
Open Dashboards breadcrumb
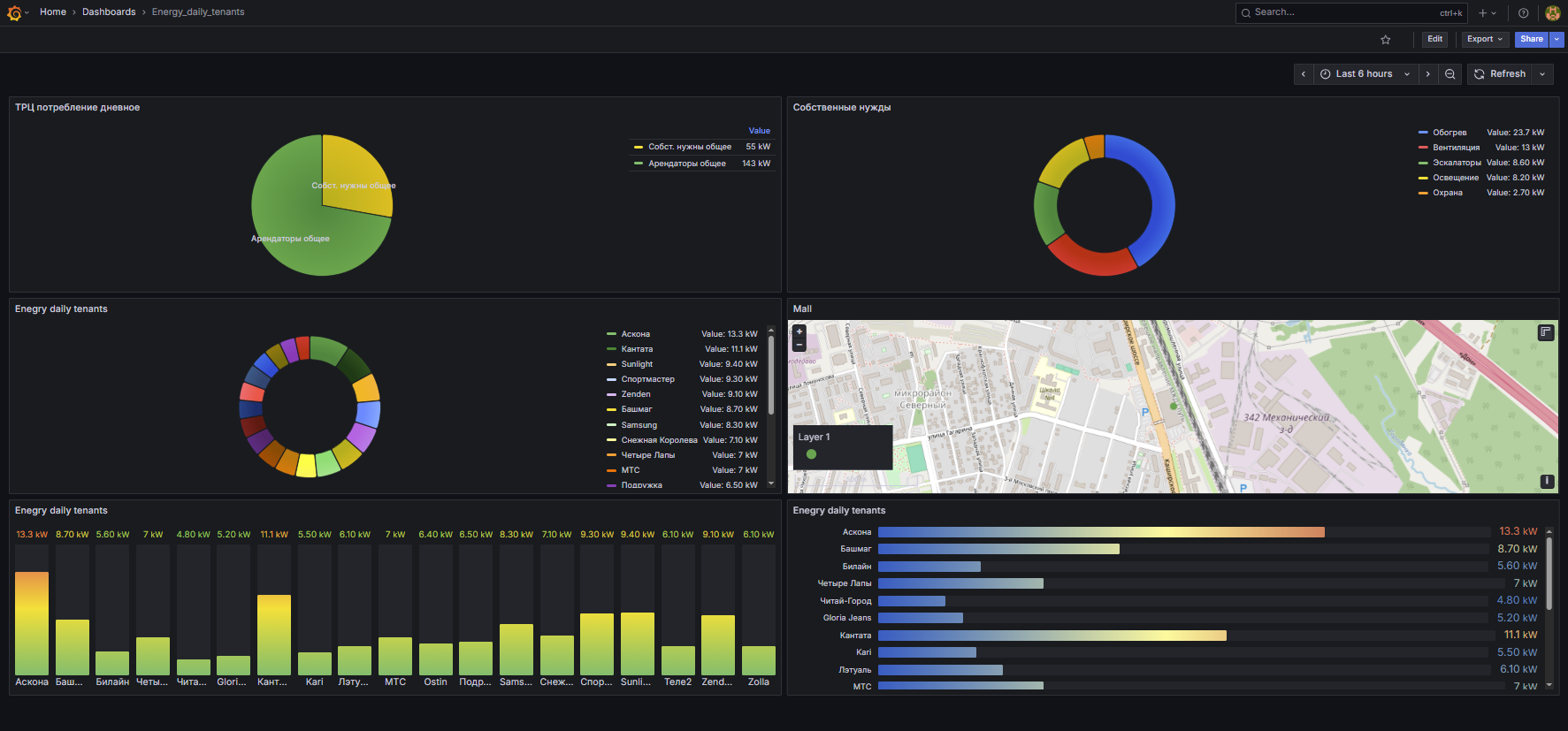[x=109, y=12]
